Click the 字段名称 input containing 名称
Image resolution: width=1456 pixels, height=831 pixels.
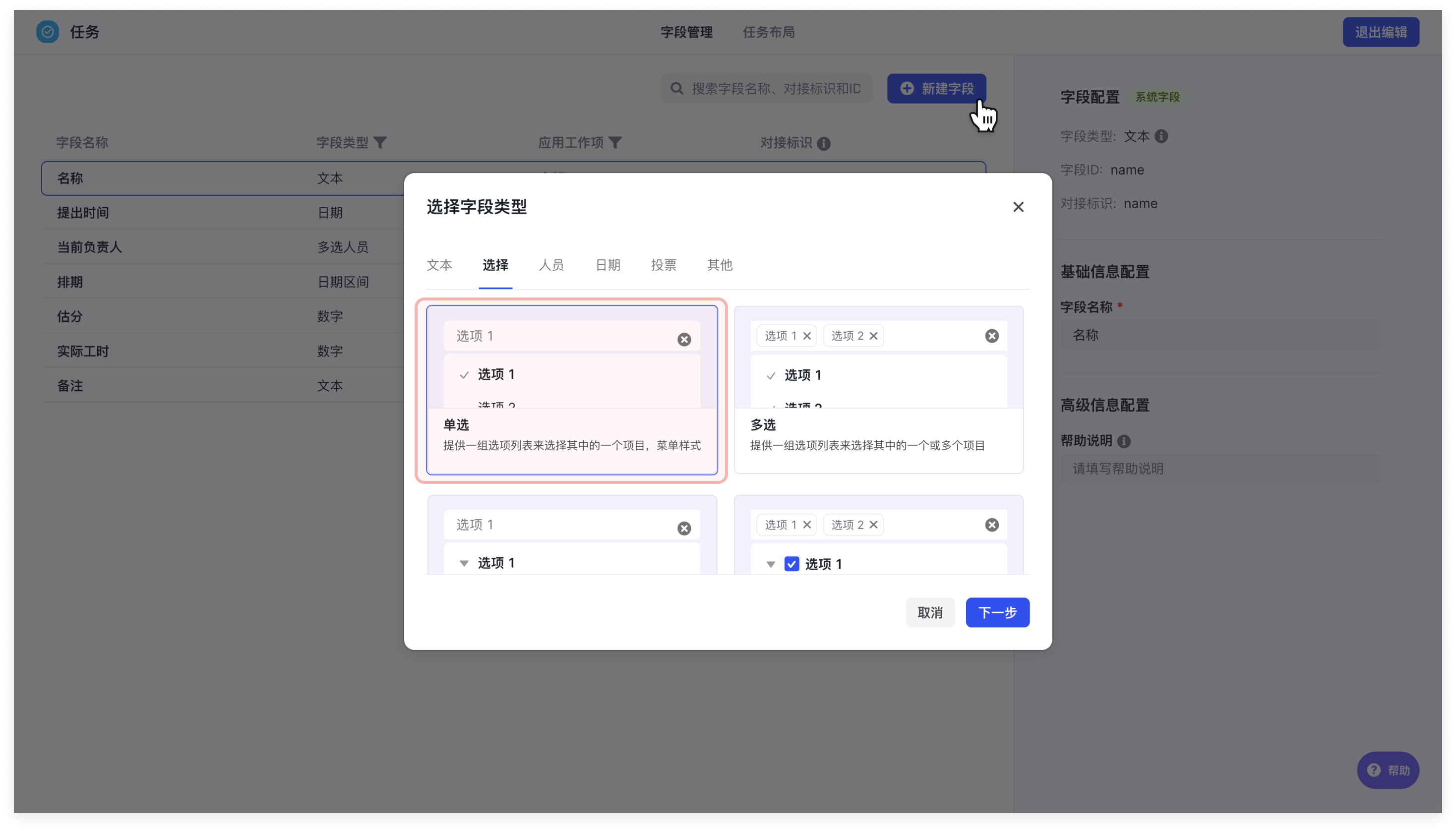pos(1220,335)
